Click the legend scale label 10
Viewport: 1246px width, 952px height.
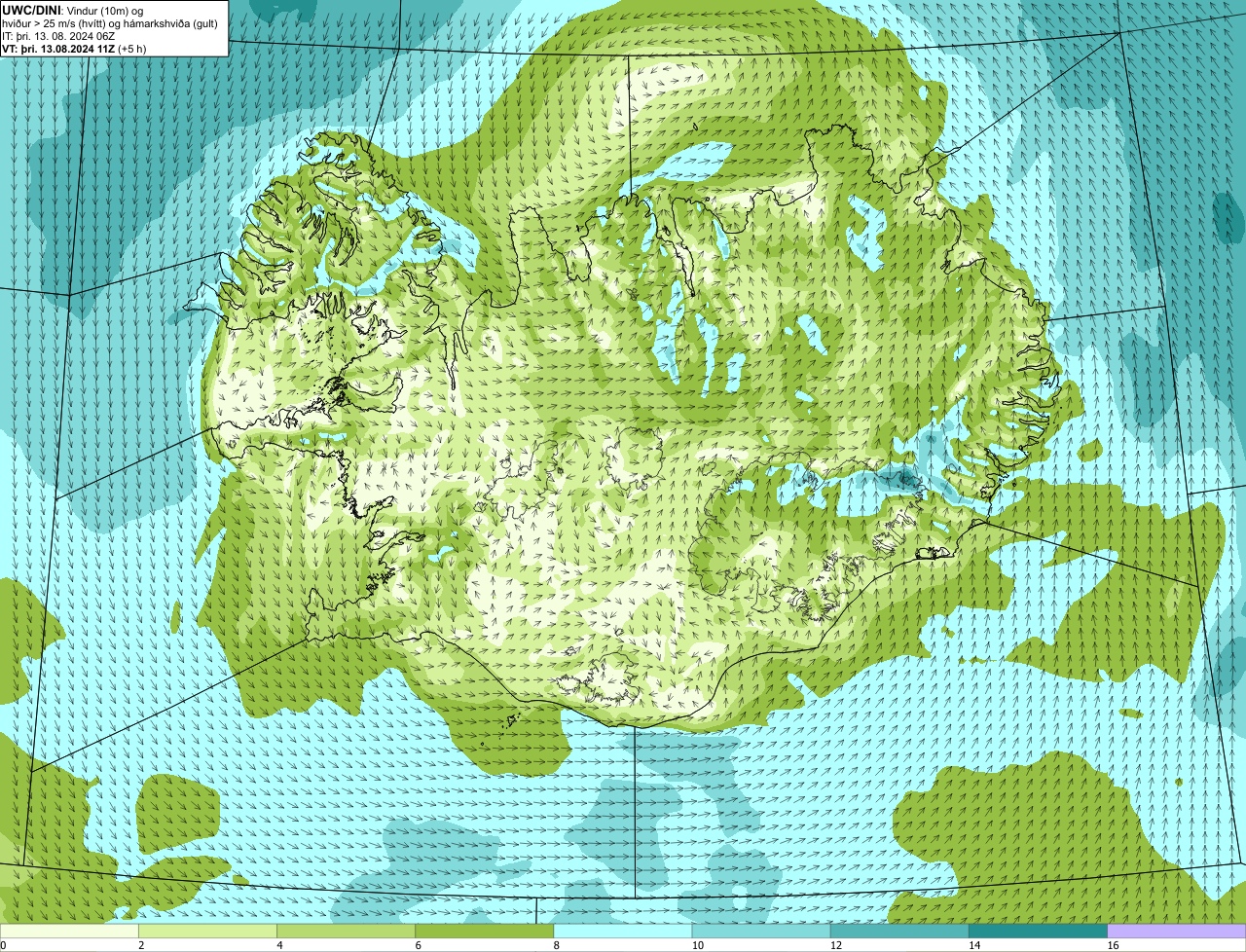[696, 945]
